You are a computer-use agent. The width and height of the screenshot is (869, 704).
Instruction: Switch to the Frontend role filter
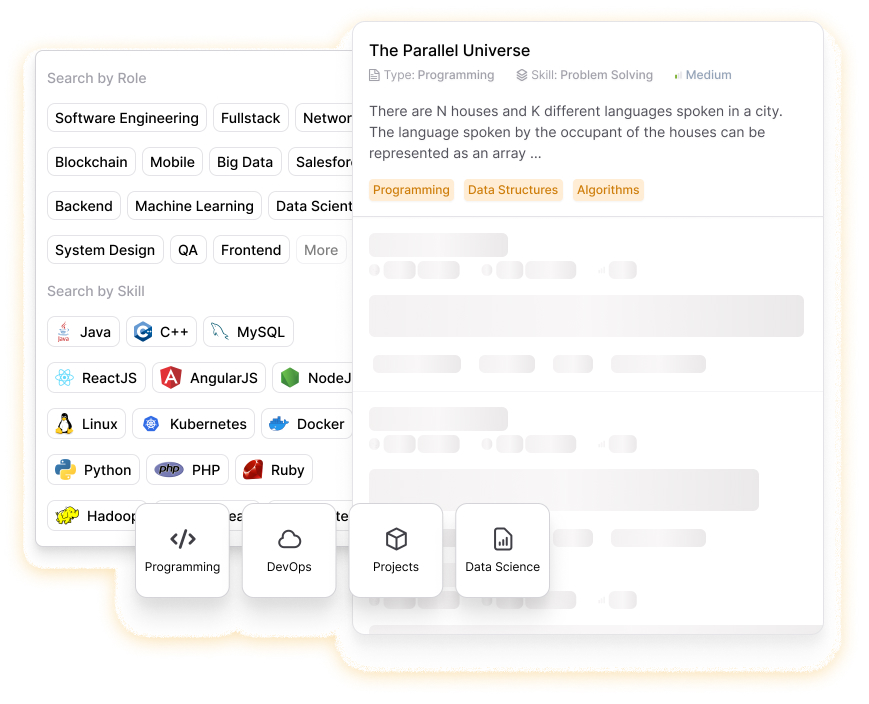[250, 249]
